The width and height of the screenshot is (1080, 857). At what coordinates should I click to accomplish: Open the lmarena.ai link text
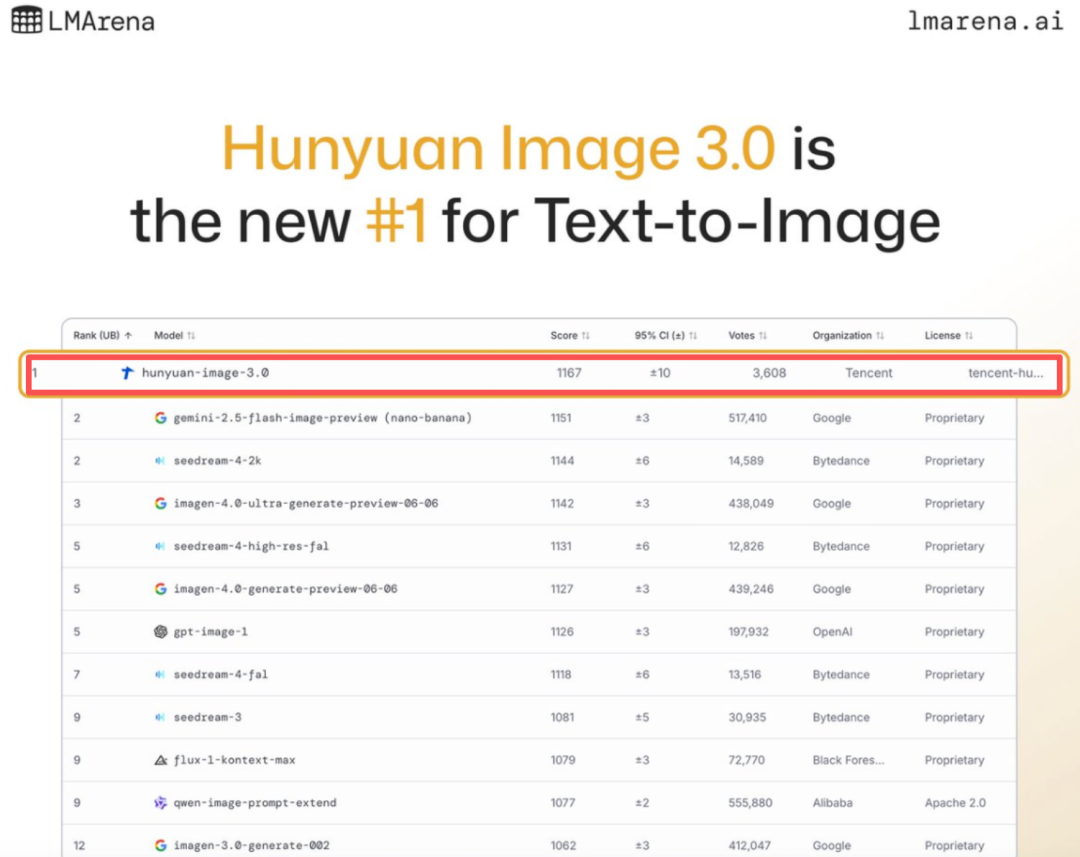[x=985, y=21]
